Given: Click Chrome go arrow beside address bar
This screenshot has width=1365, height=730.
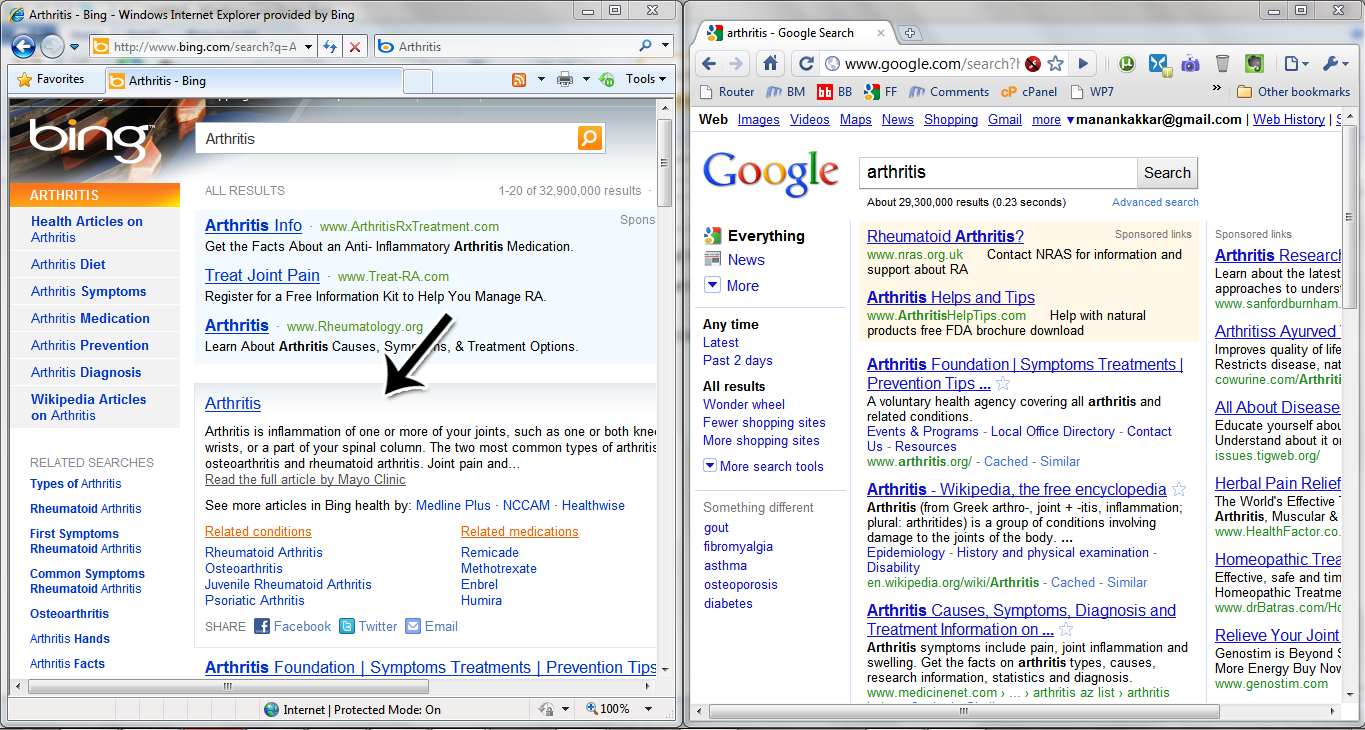Looking at the screenshot, I should coord(1083,64).
